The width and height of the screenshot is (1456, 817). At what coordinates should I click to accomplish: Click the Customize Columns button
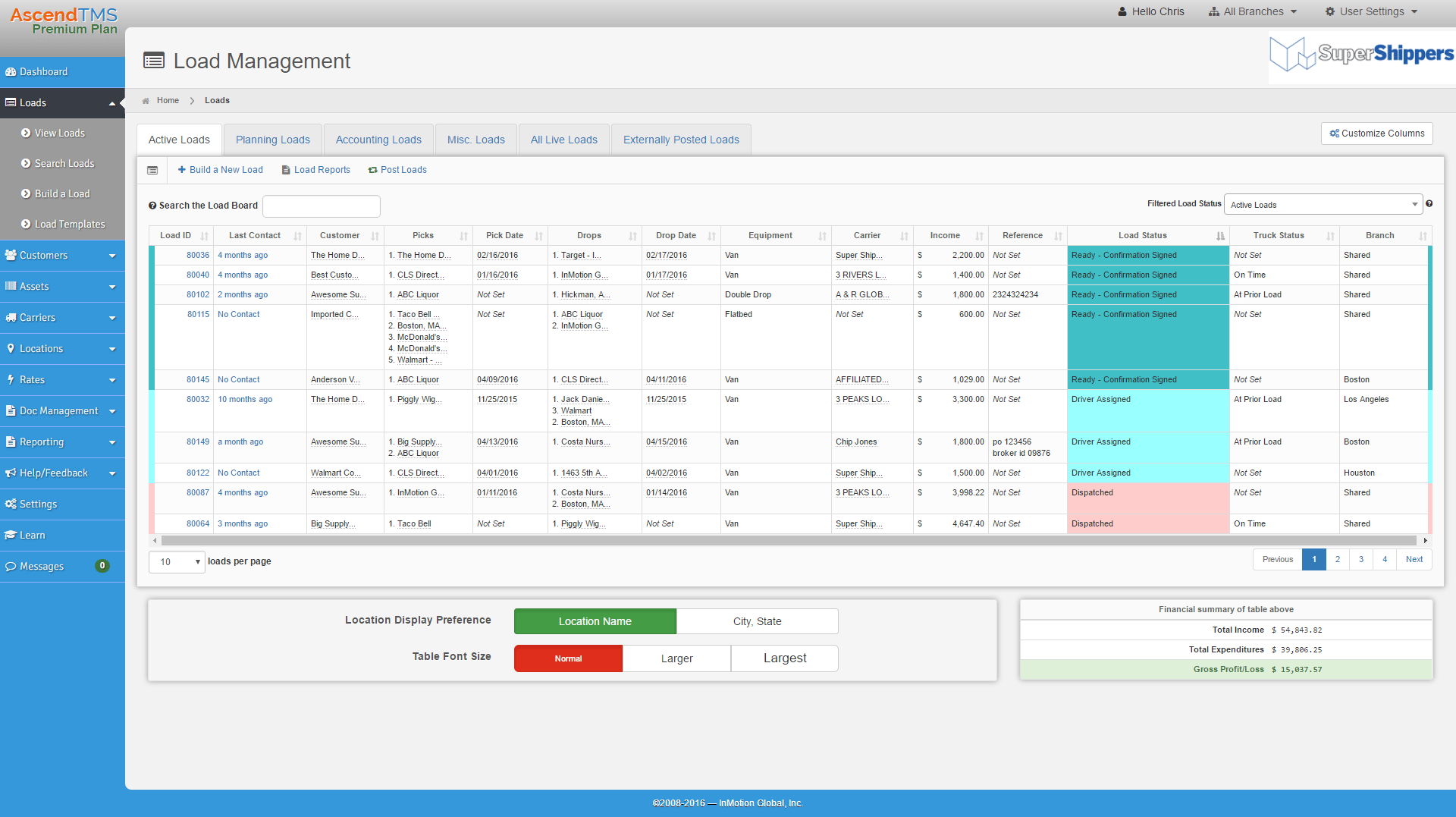point(1376,133)
